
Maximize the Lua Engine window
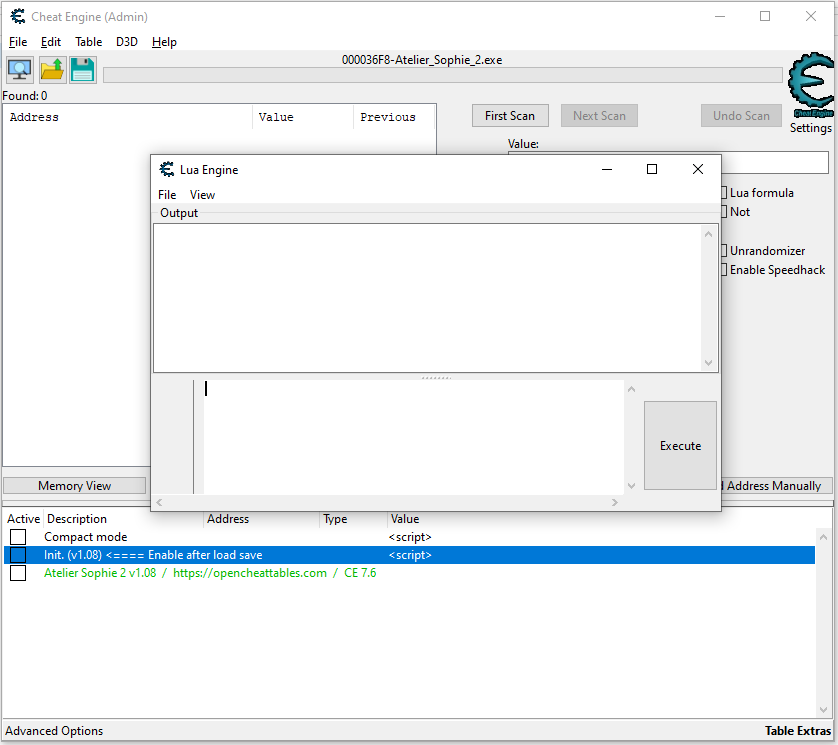(652, 169)
